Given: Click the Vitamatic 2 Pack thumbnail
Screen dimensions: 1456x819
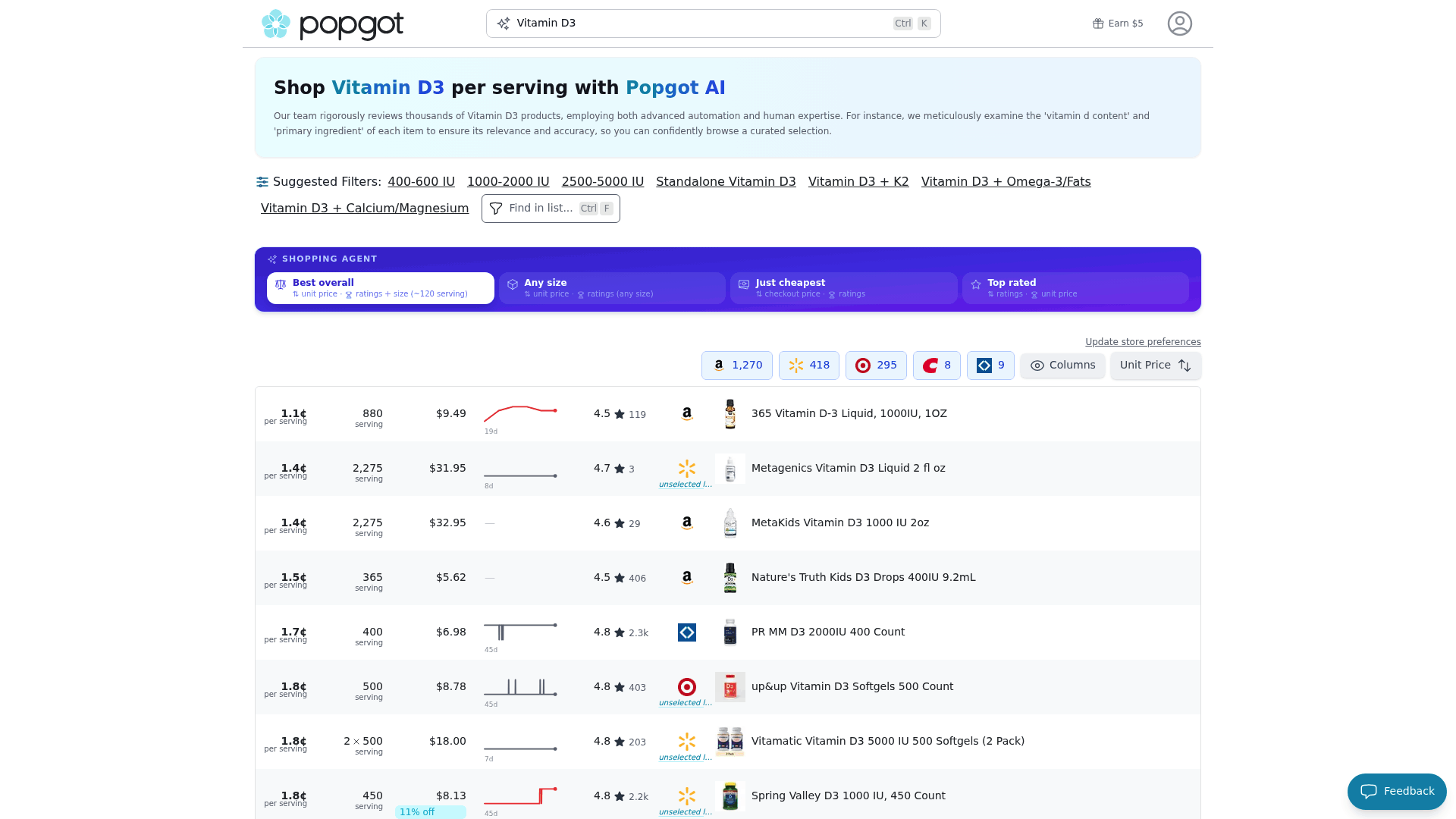Looking at the screenshot, I should click(730, 742).
